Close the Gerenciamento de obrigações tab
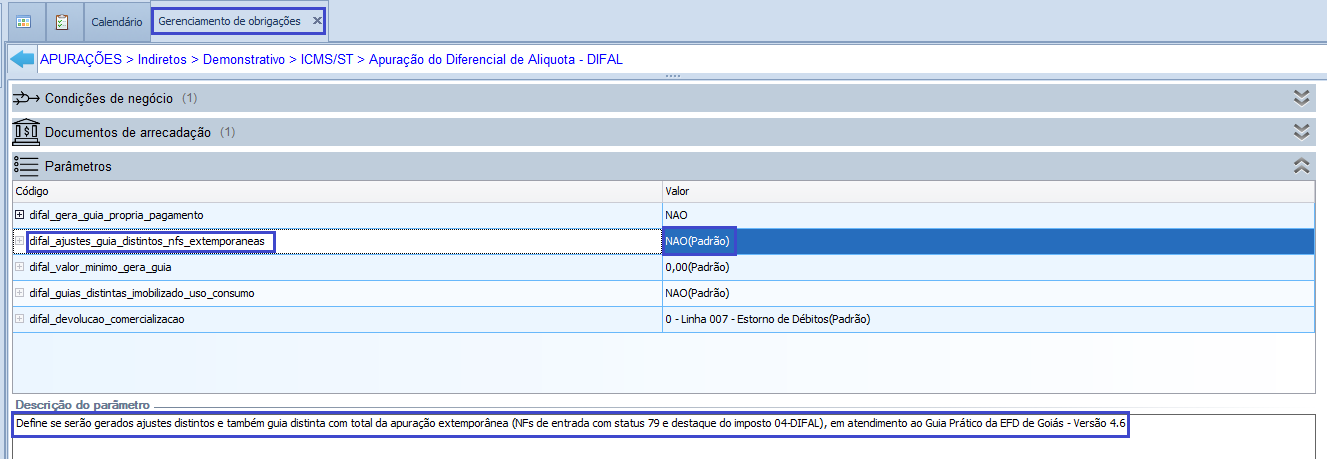 [317, 21]
